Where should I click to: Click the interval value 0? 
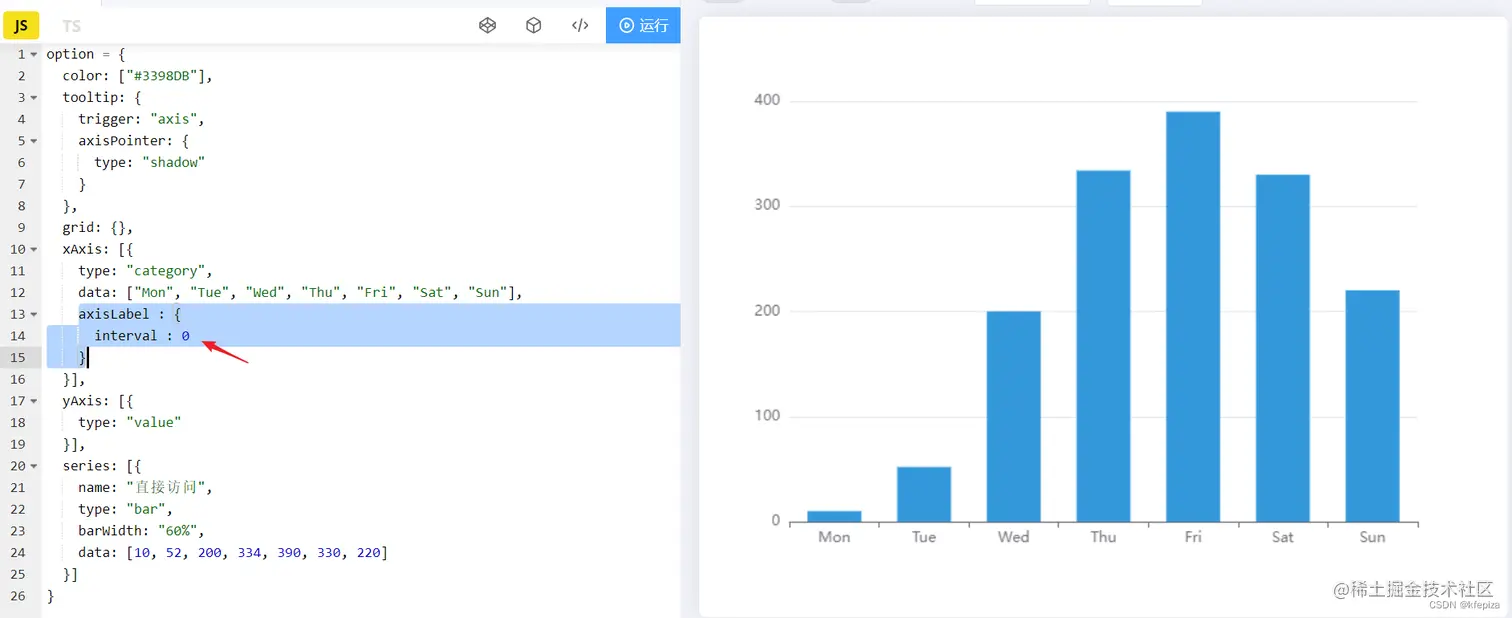[186, 336]
